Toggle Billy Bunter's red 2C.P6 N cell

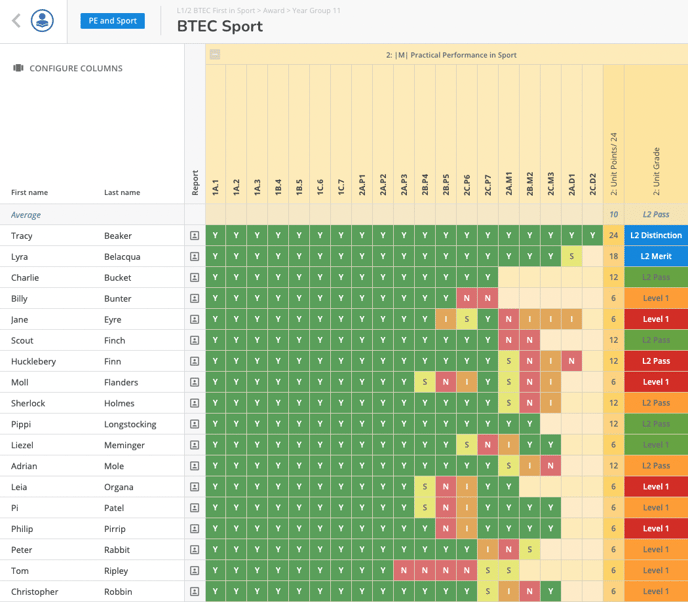pyautogui.click(x=467, y=299)
